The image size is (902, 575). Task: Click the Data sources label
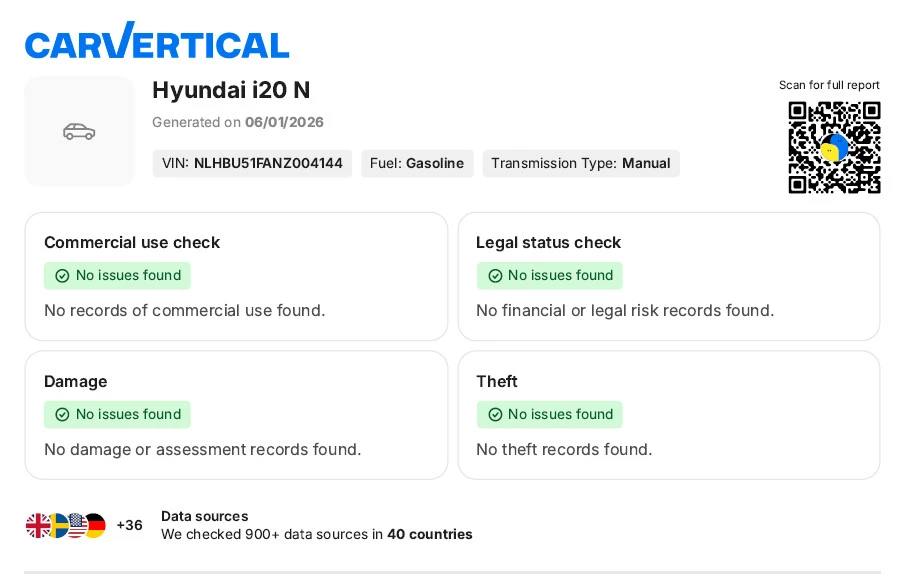tap(204, 516)
